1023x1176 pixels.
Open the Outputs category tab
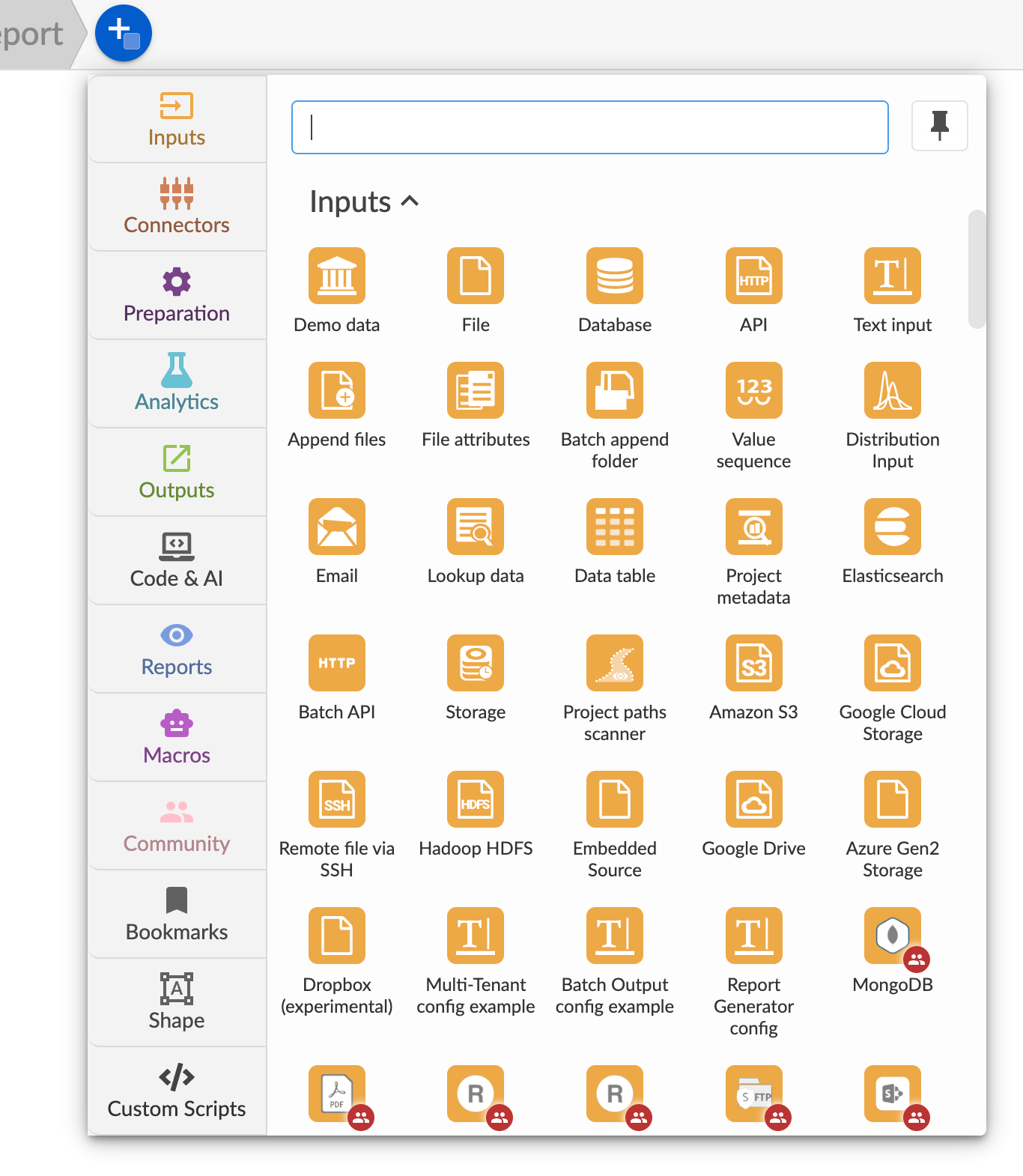coord(177,473)
